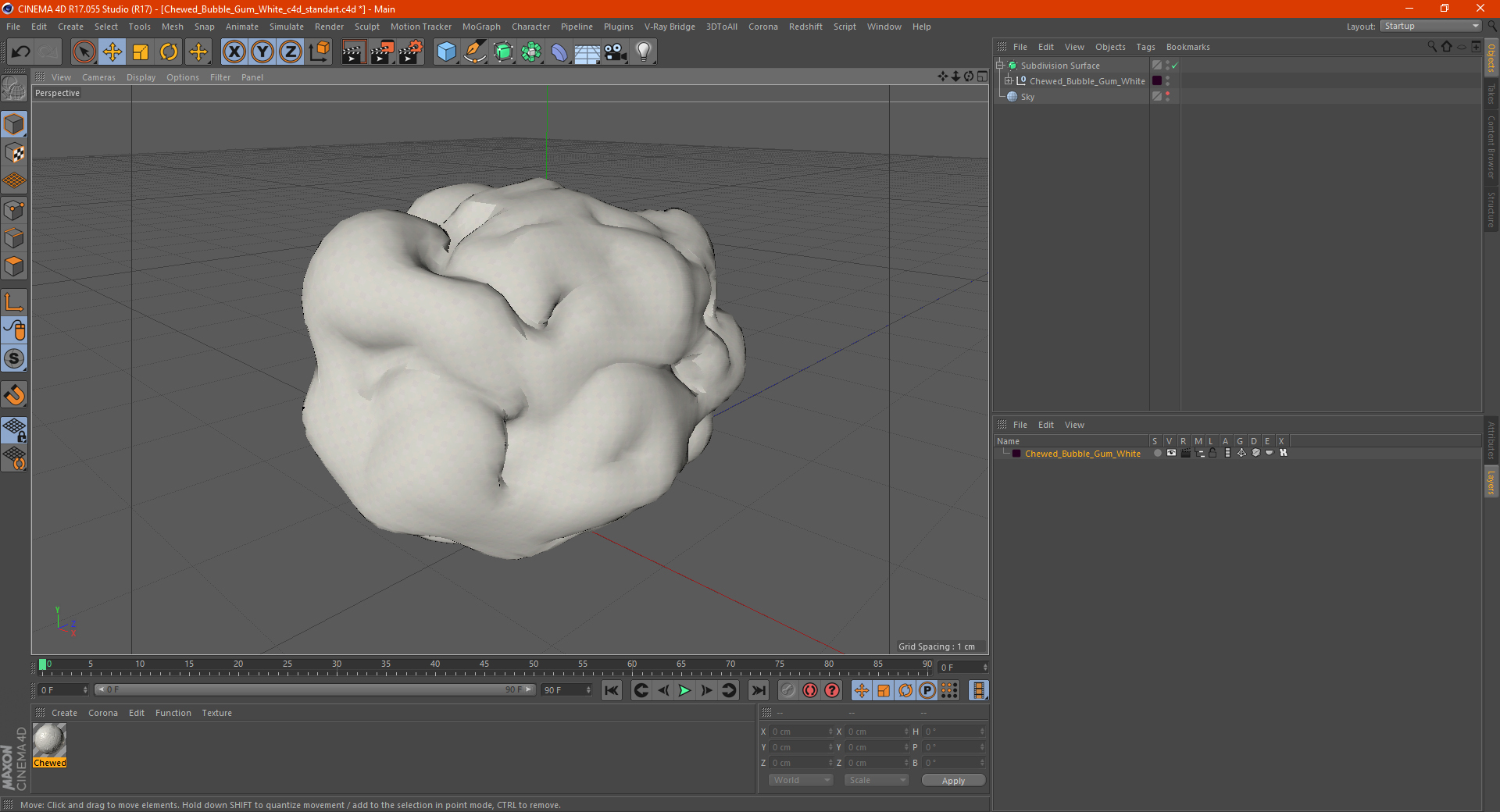Viewport: 1500px width, 812px height.
Task: Render the active view
Action: [353, 52]
